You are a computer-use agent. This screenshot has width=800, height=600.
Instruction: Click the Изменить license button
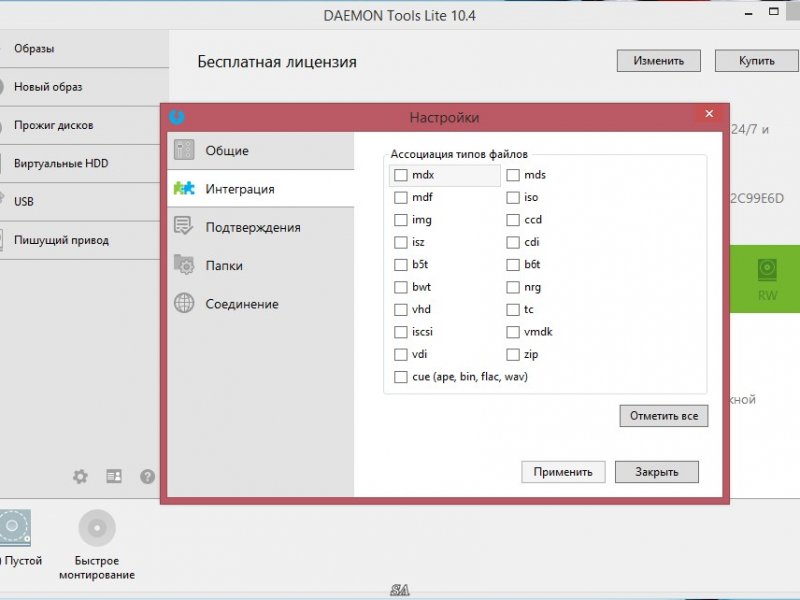coord(659,61)
